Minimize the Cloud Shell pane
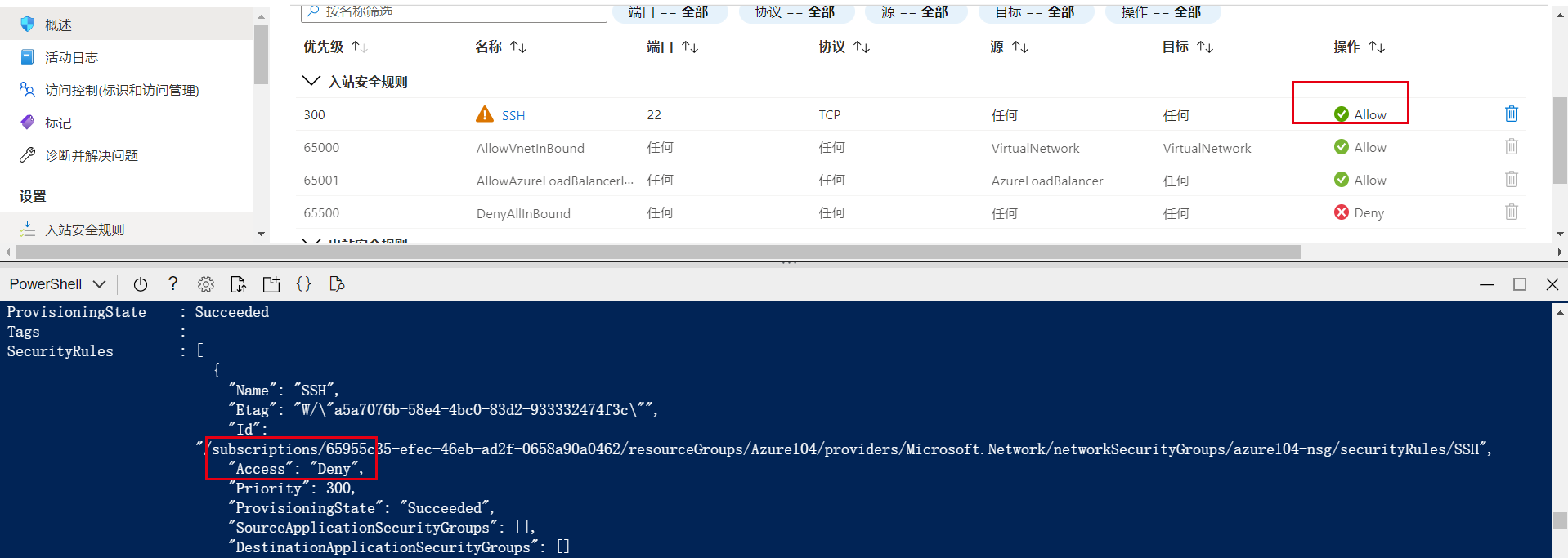The image size is (1568, 558). pyautogui.click(x=1487, y=284)
